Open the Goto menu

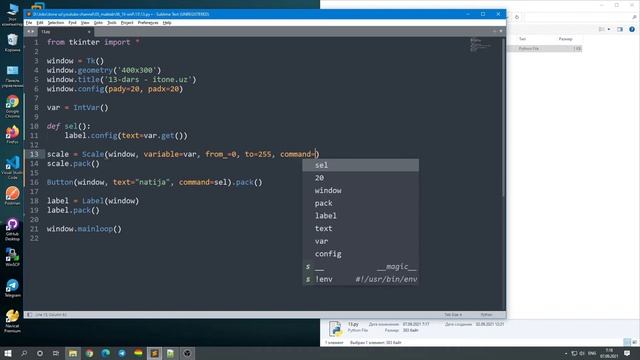pyautogui.click(x=98, y=23)
